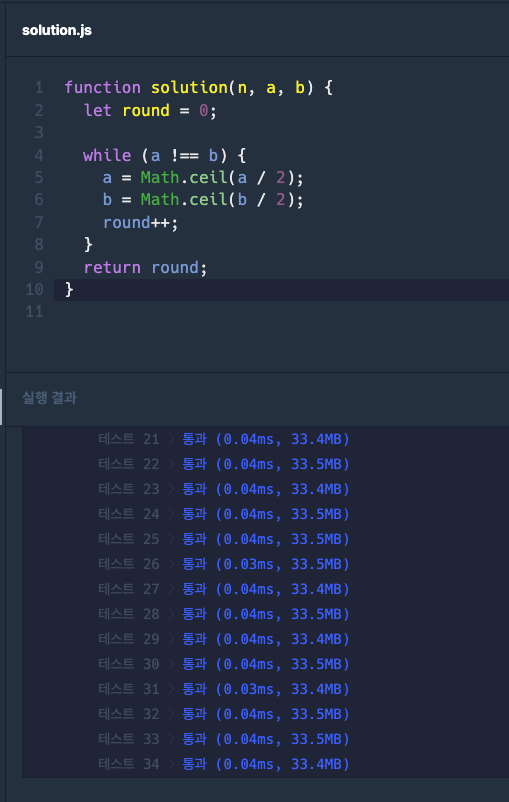Screen dimensions: 509x802
Task: Click 'a = Math.ceil(a / 2);' line
Action: (x=203, y=177)
